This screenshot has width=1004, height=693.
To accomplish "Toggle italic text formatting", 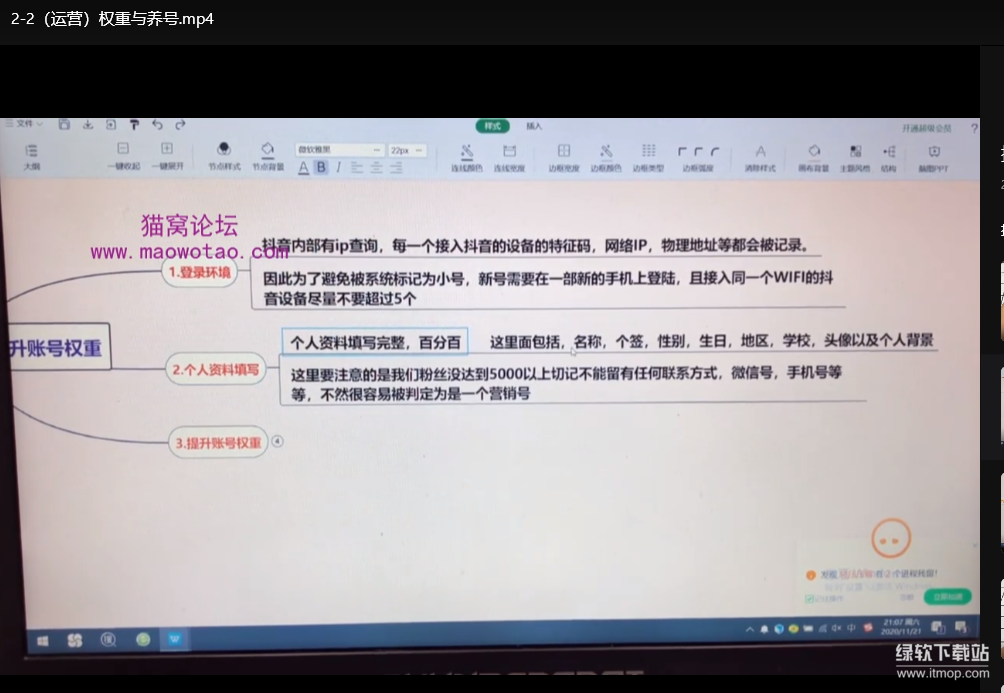I will pos(338,167).
